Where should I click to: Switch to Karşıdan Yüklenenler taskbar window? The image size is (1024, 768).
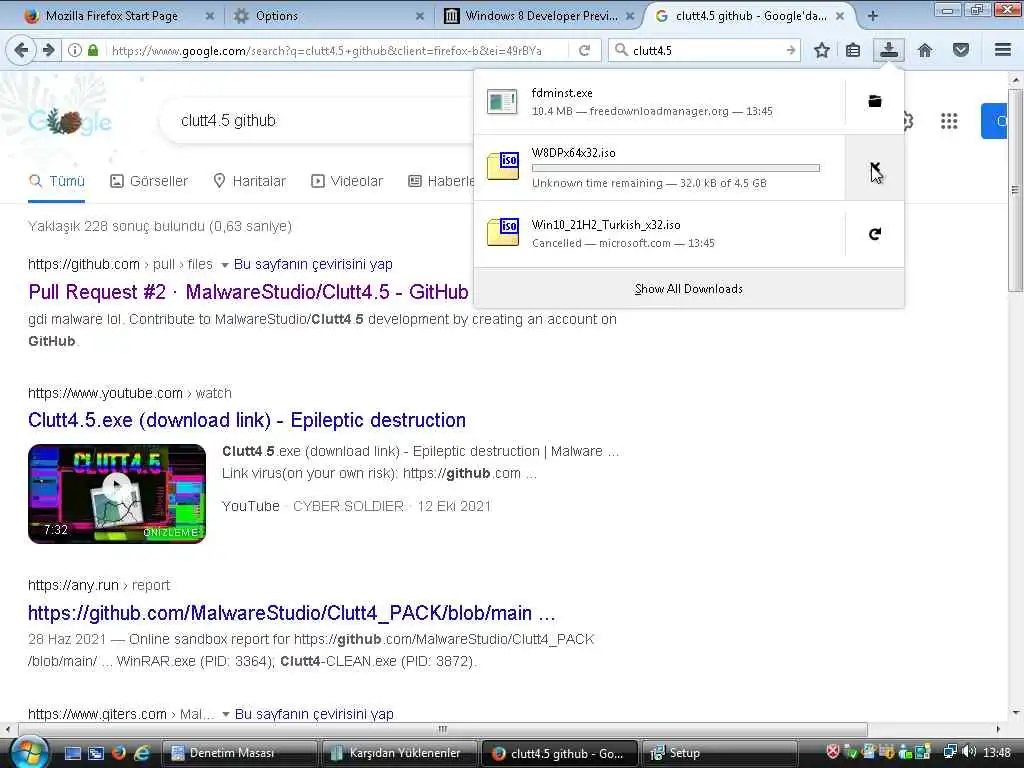click(399, 754)
